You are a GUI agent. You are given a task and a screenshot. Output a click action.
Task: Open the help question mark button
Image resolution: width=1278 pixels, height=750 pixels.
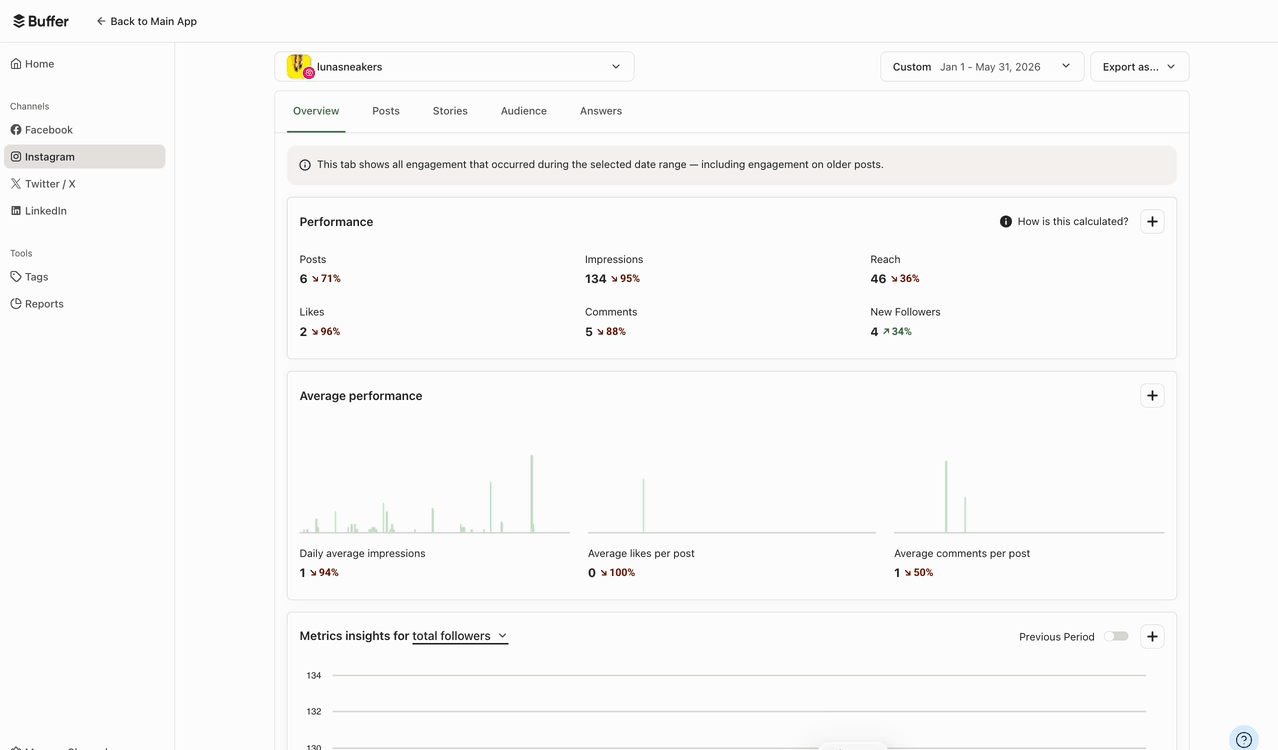point(1244,740)
